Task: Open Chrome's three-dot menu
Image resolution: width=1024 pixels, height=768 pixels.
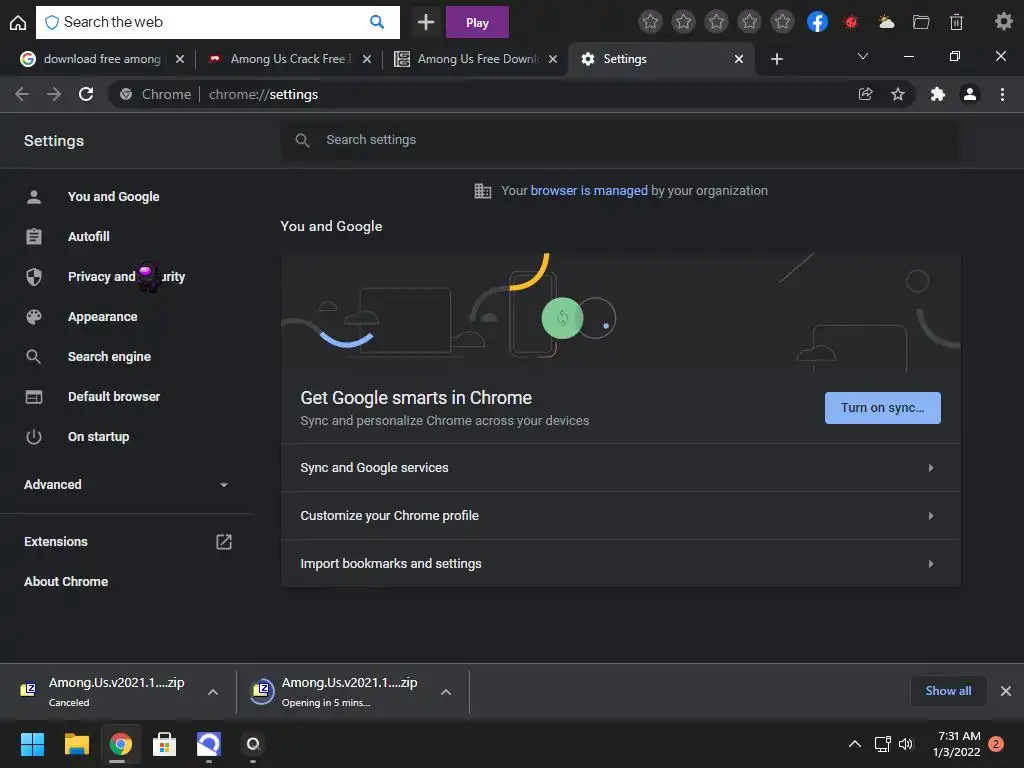Action: point(1002,94)
